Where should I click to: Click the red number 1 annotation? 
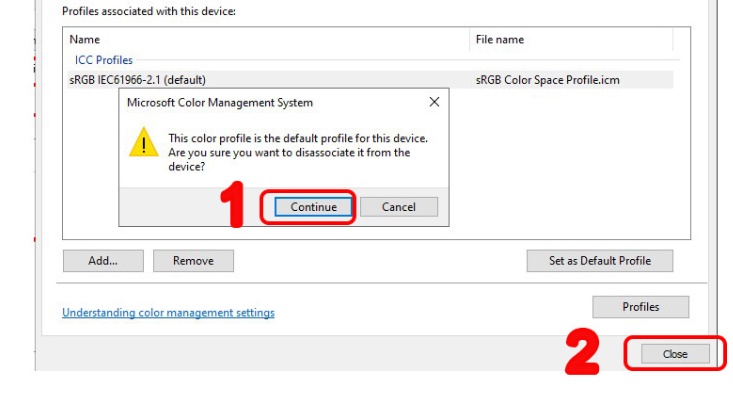232,205
